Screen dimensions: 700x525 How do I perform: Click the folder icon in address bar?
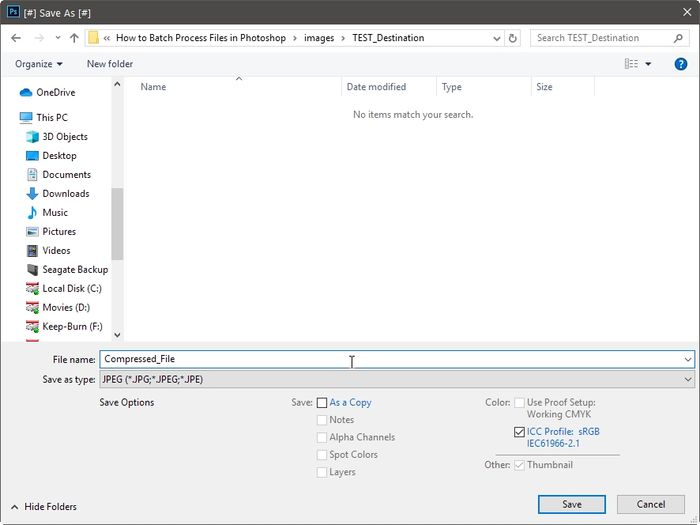click(x=93, y=38)
